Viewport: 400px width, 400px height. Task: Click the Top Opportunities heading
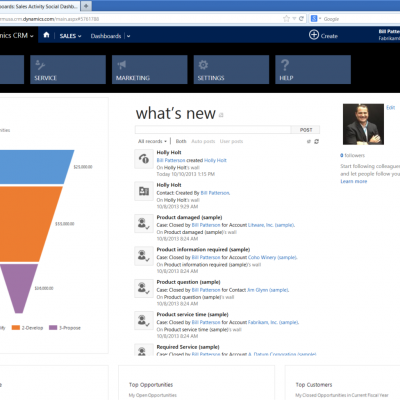(x=151, y=385)
